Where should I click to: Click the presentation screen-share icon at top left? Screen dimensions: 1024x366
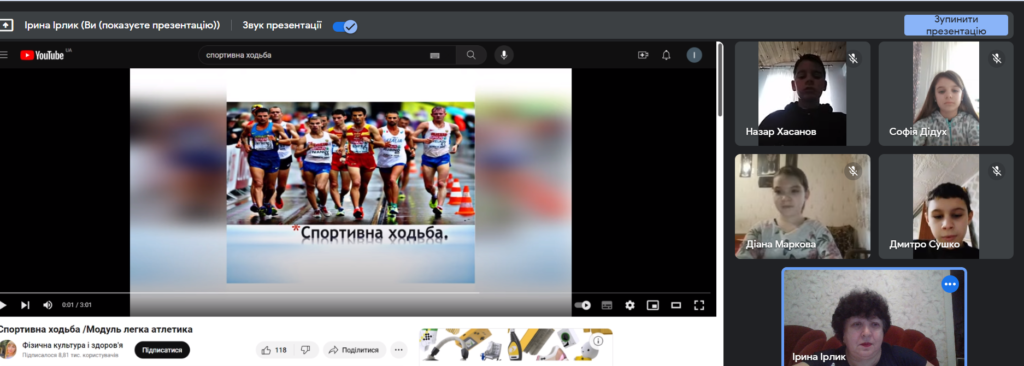click(x=6, y=25)
